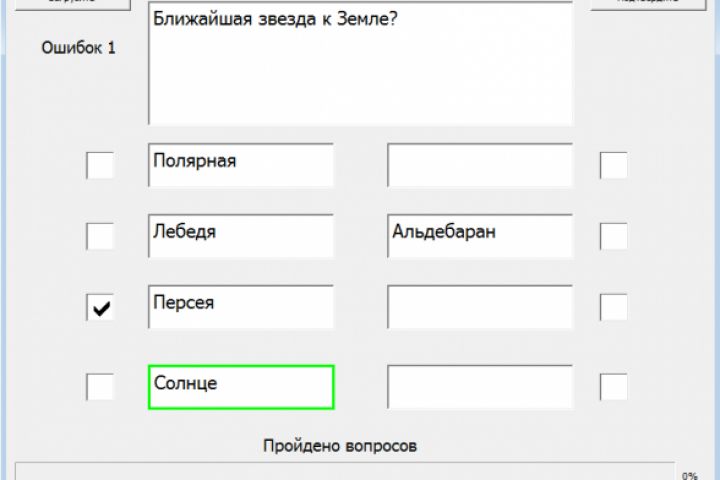Click the Альдебаран answer field
The image size is (720, 480).
(x=480, y=236)
